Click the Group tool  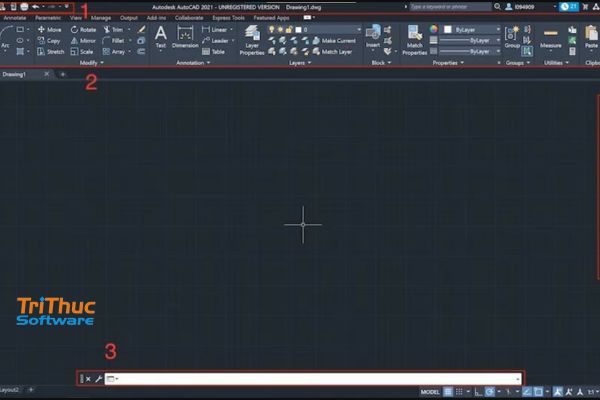pos(512,37)
